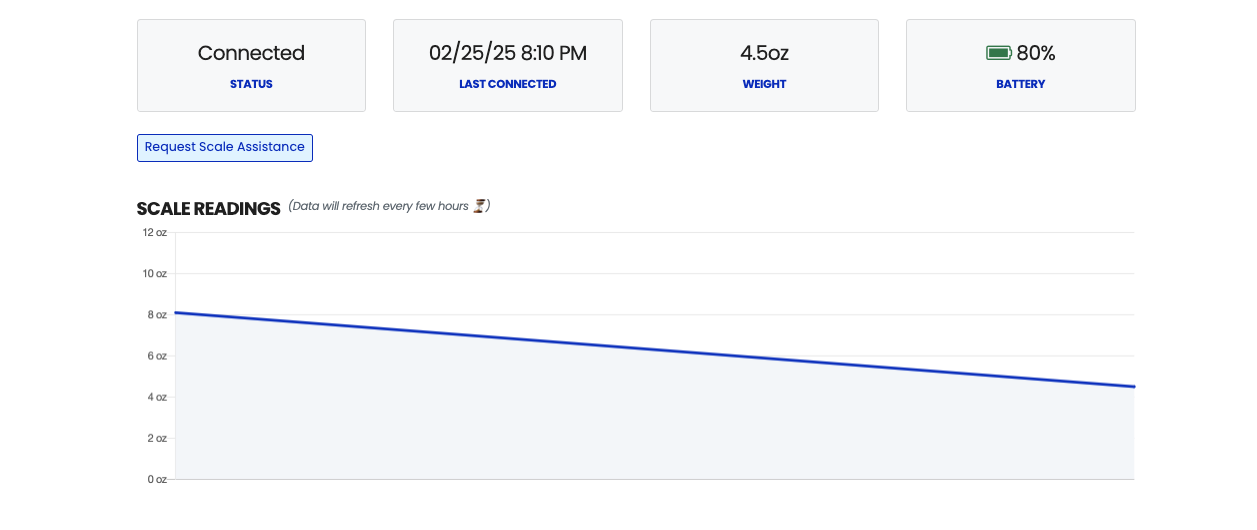Click the green battery icon
This screenshot has height=530, width=1257.
coord(999,53)
